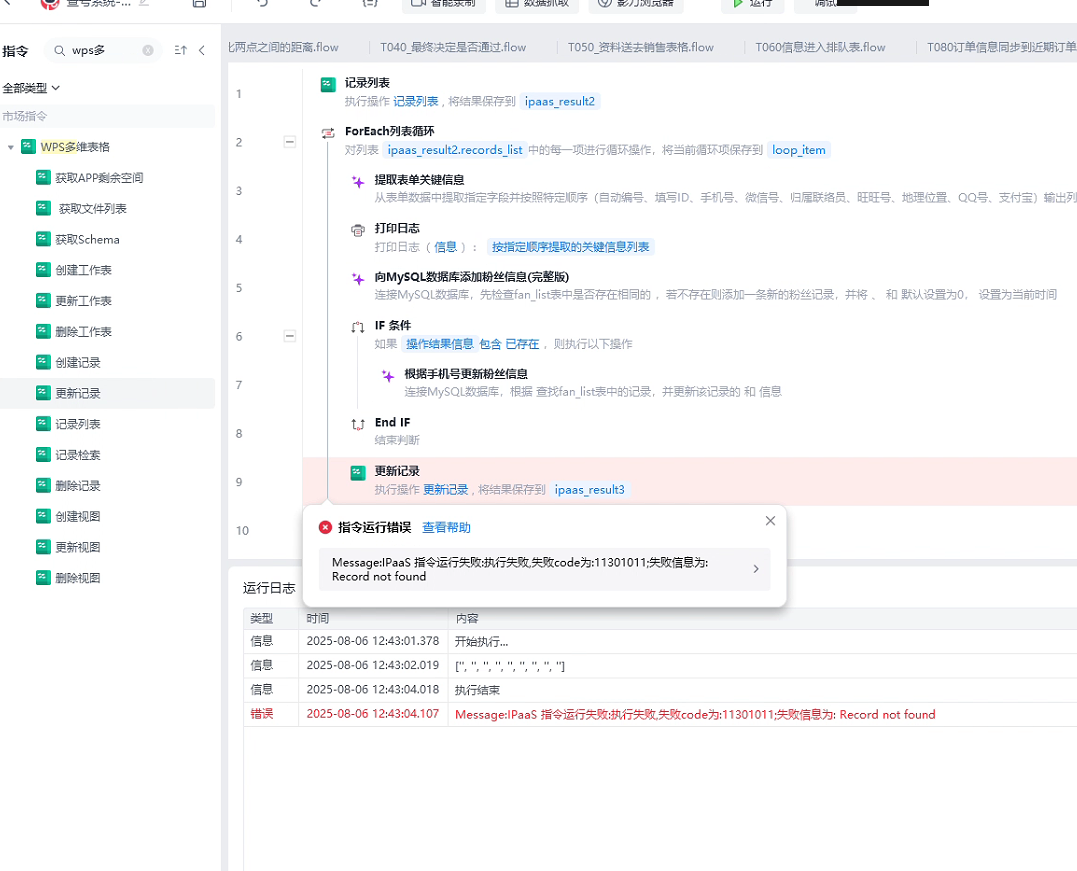The image size is (1077, 871).
Task: Click the 按指定顺序提取的关键信息列表 variable chip
Action: coord(570,247)
